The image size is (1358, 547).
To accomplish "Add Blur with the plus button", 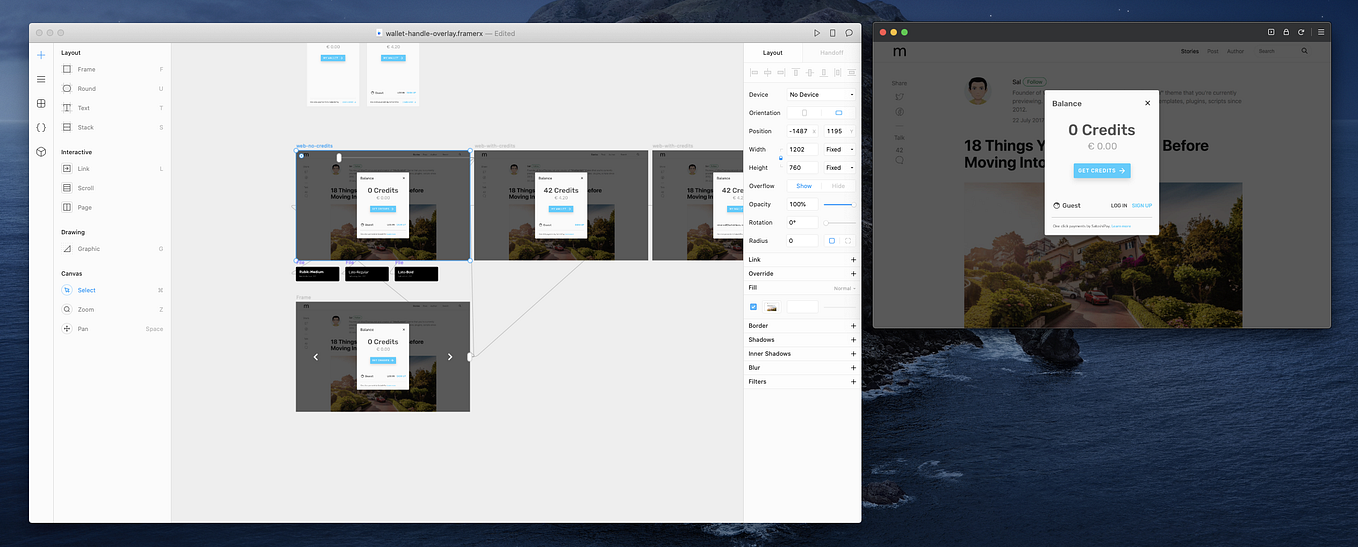I will [x=853, y=368].
